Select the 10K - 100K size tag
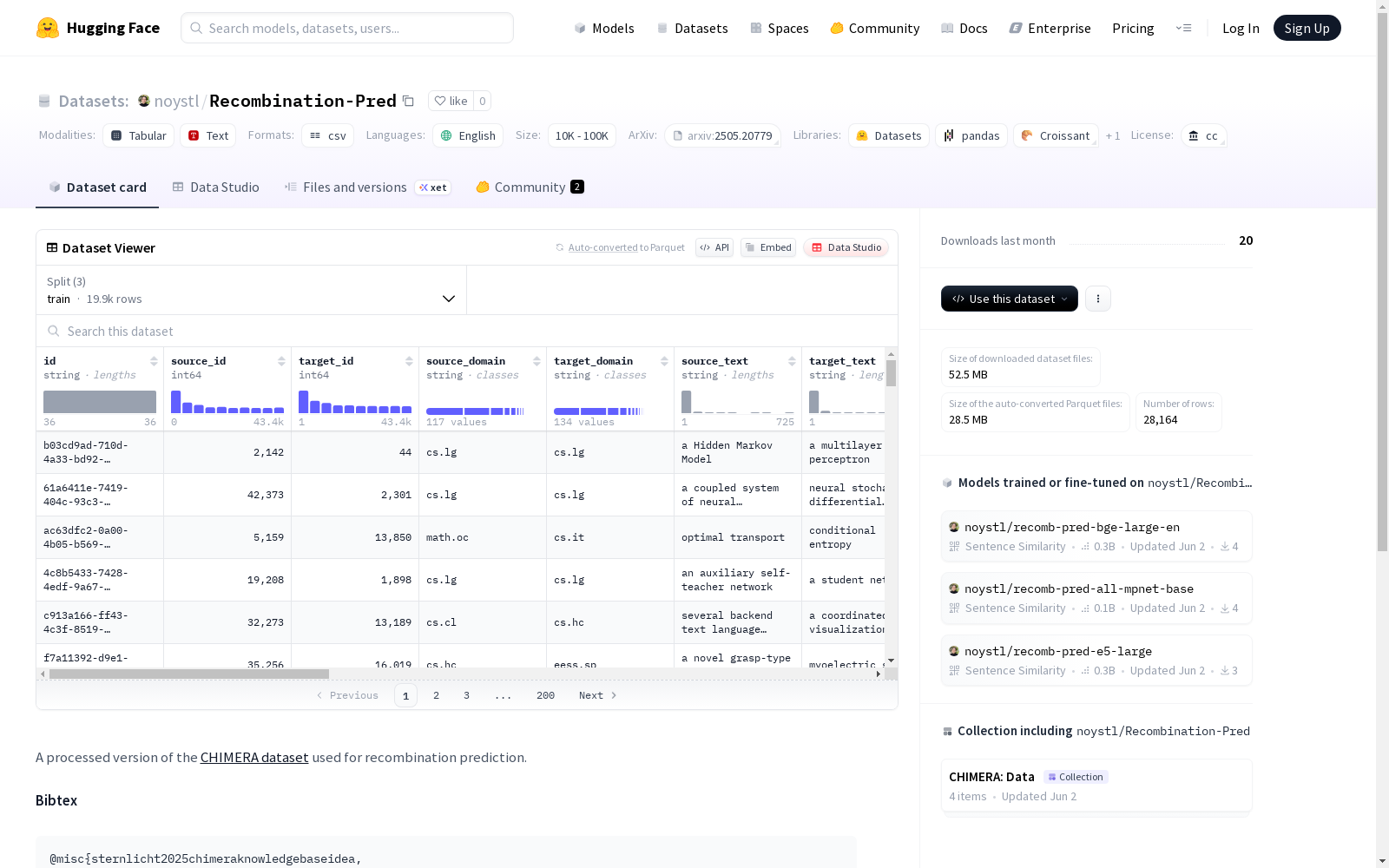The height and width of the screenshot is (868, 1389). [x=582, y=135]
